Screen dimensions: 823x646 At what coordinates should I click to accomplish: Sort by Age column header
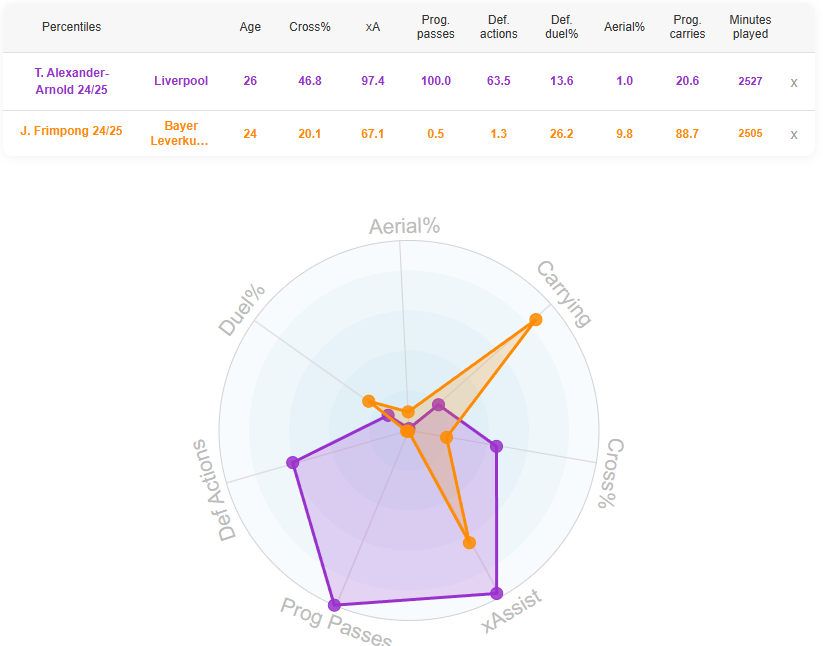click(x=250, y=27)
